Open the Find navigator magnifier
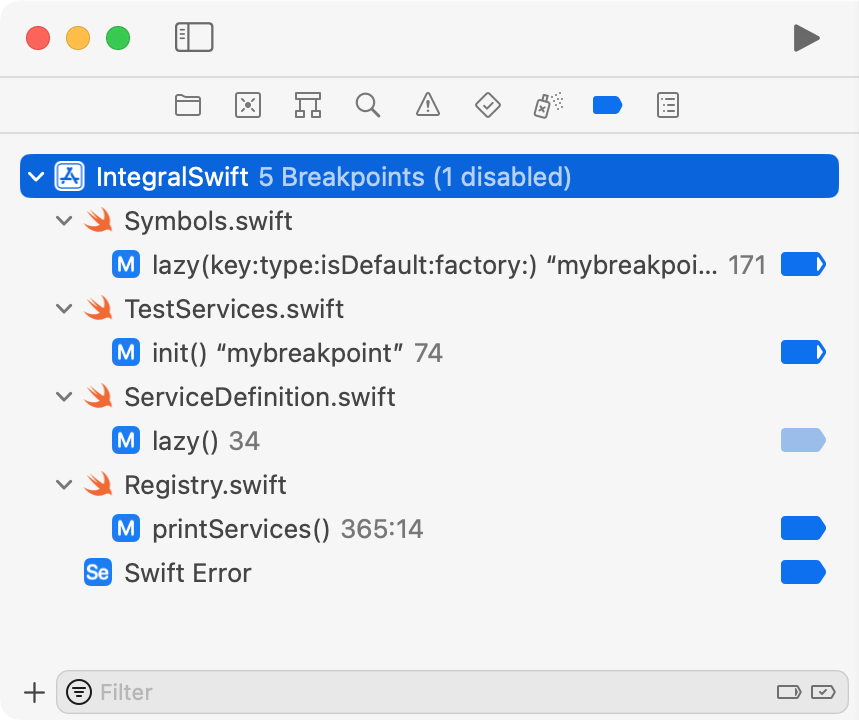 pyautogui.click(x=368, y=105)
